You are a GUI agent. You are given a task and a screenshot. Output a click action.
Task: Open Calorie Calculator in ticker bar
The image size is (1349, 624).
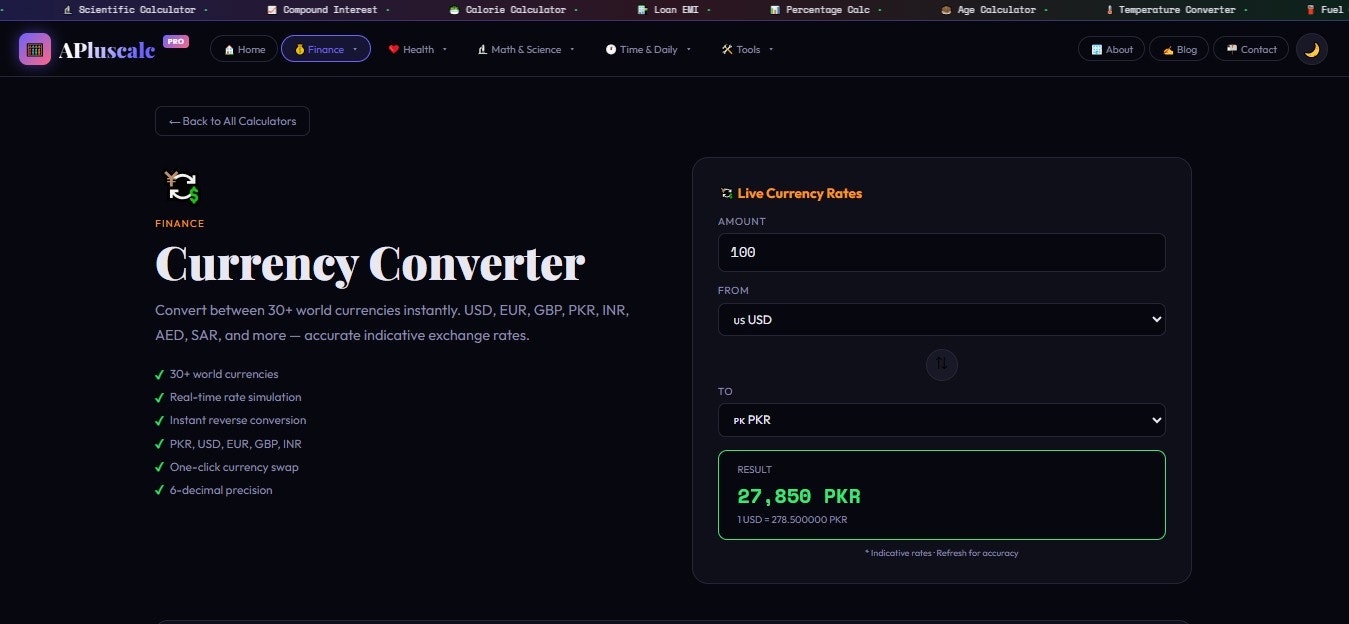pos(508,10)
